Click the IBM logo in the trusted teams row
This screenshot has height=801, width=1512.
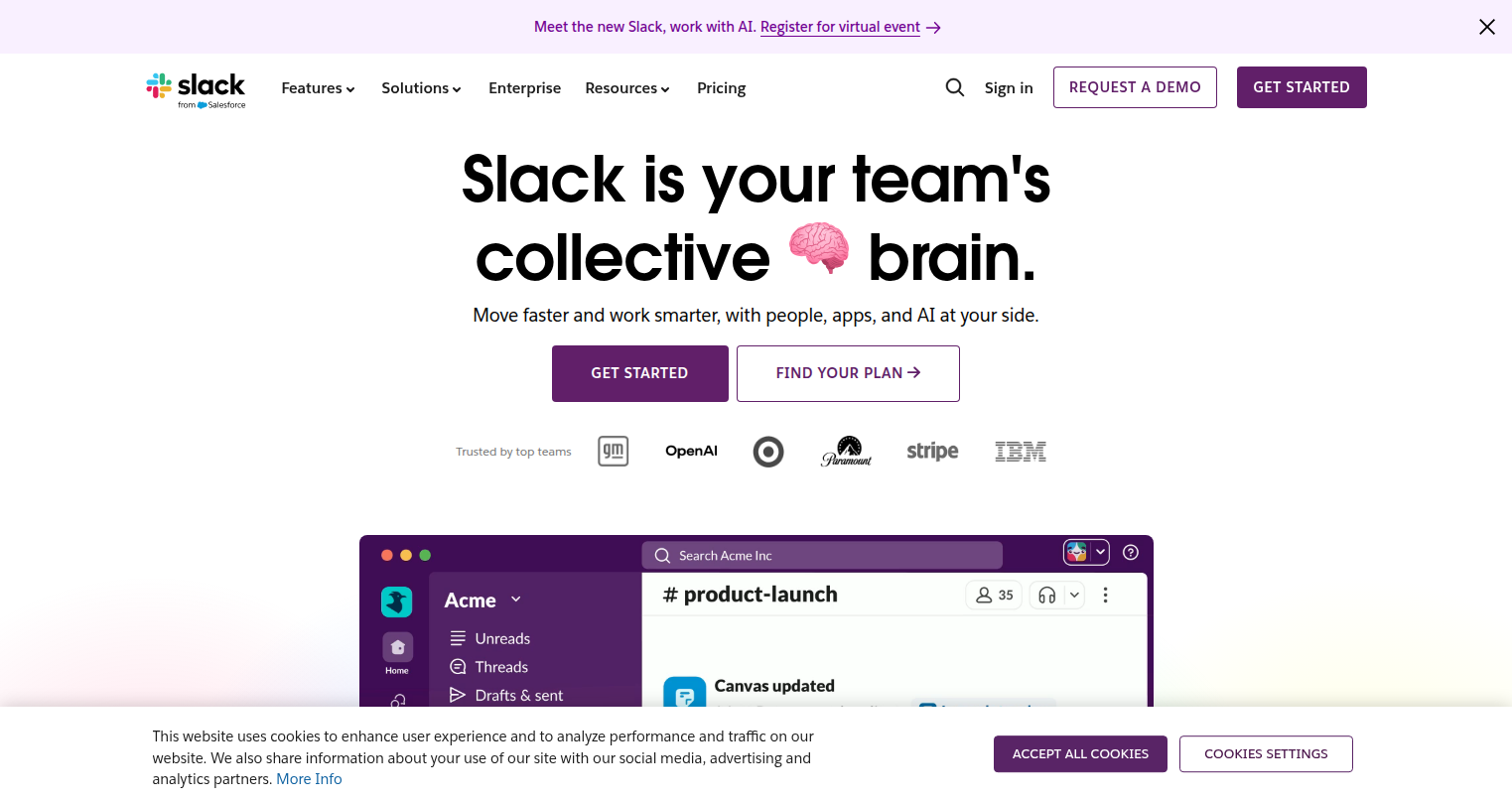tap(1021, 451)
